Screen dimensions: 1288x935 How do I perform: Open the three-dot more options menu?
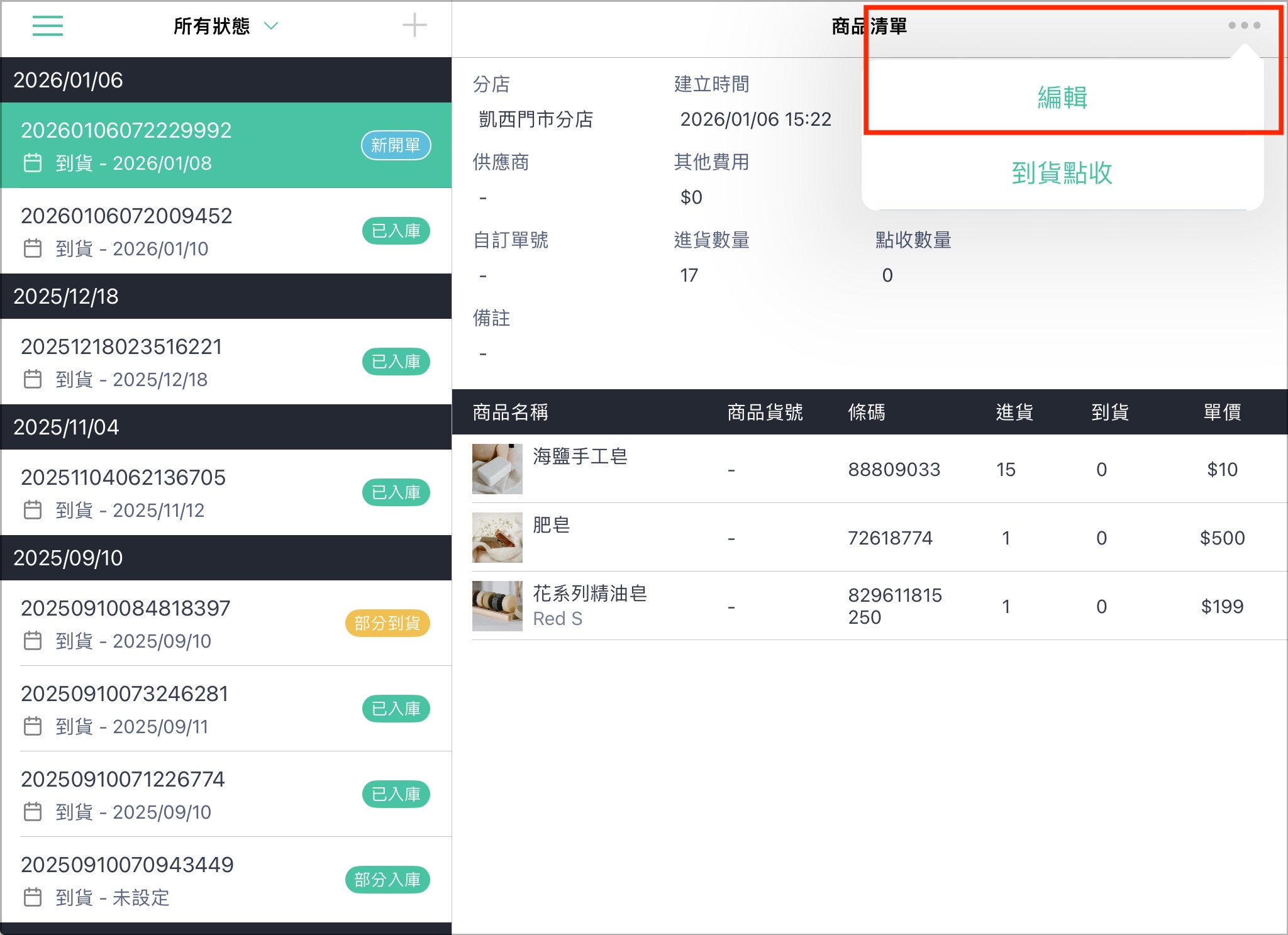click(1244, 25)
